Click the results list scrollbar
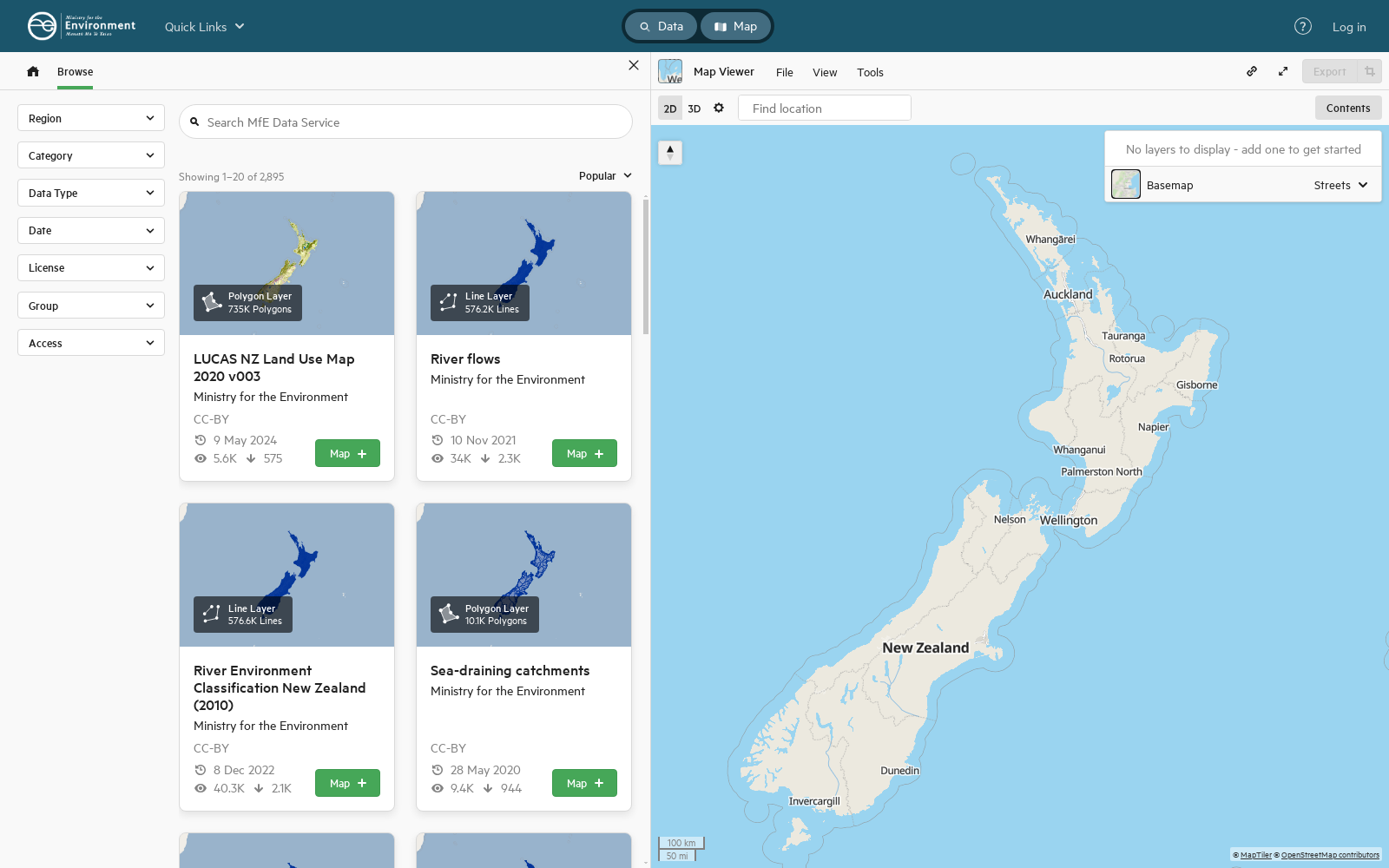 (x=645, y=266)
